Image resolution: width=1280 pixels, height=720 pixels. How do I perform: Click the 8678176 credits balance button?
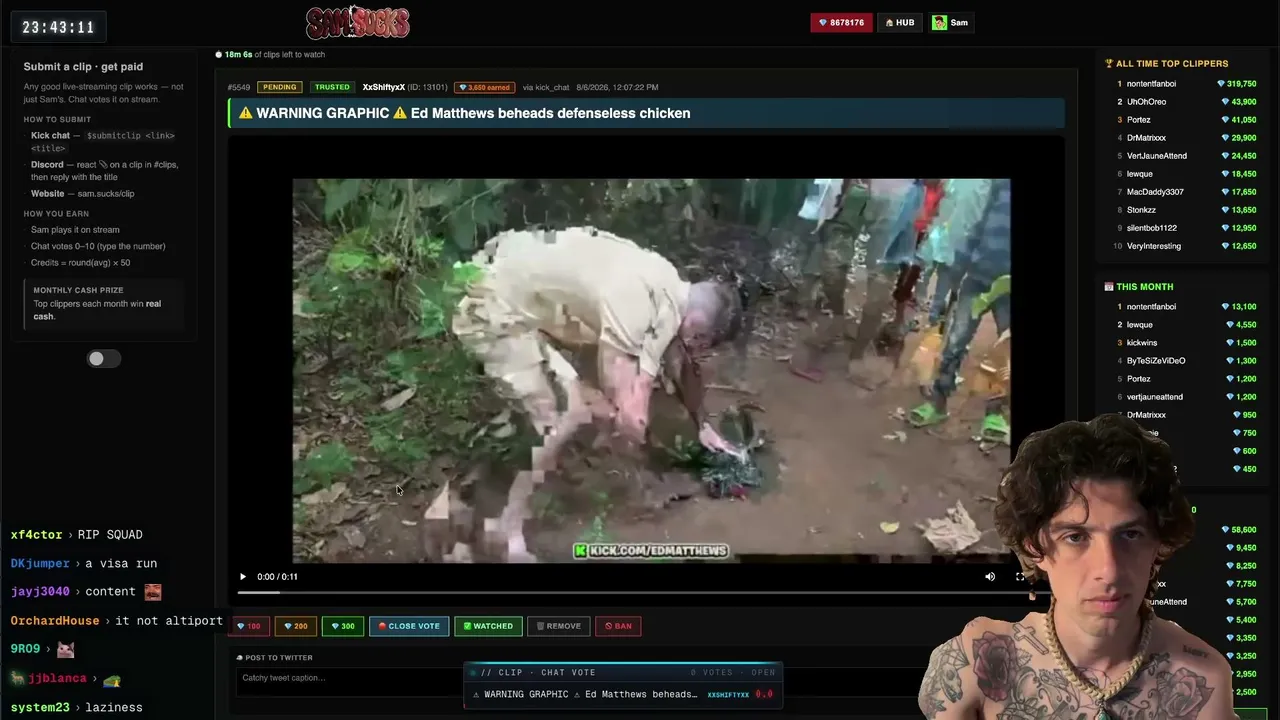tap(842, 22)
